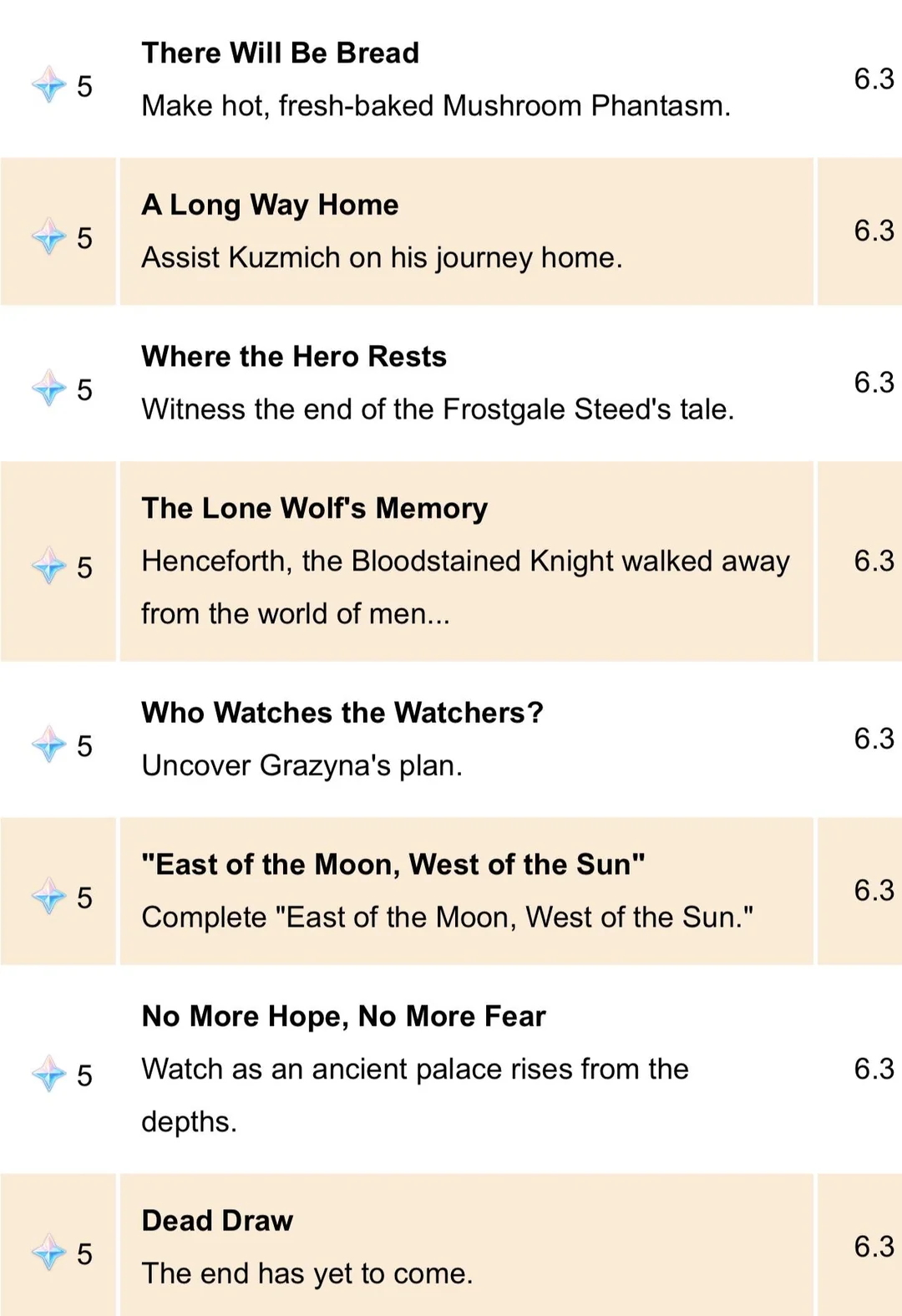This screenshot has height=1316, width=902.
Task: Click primogem icon in Dead Draw row
Action: (48, 1252)
